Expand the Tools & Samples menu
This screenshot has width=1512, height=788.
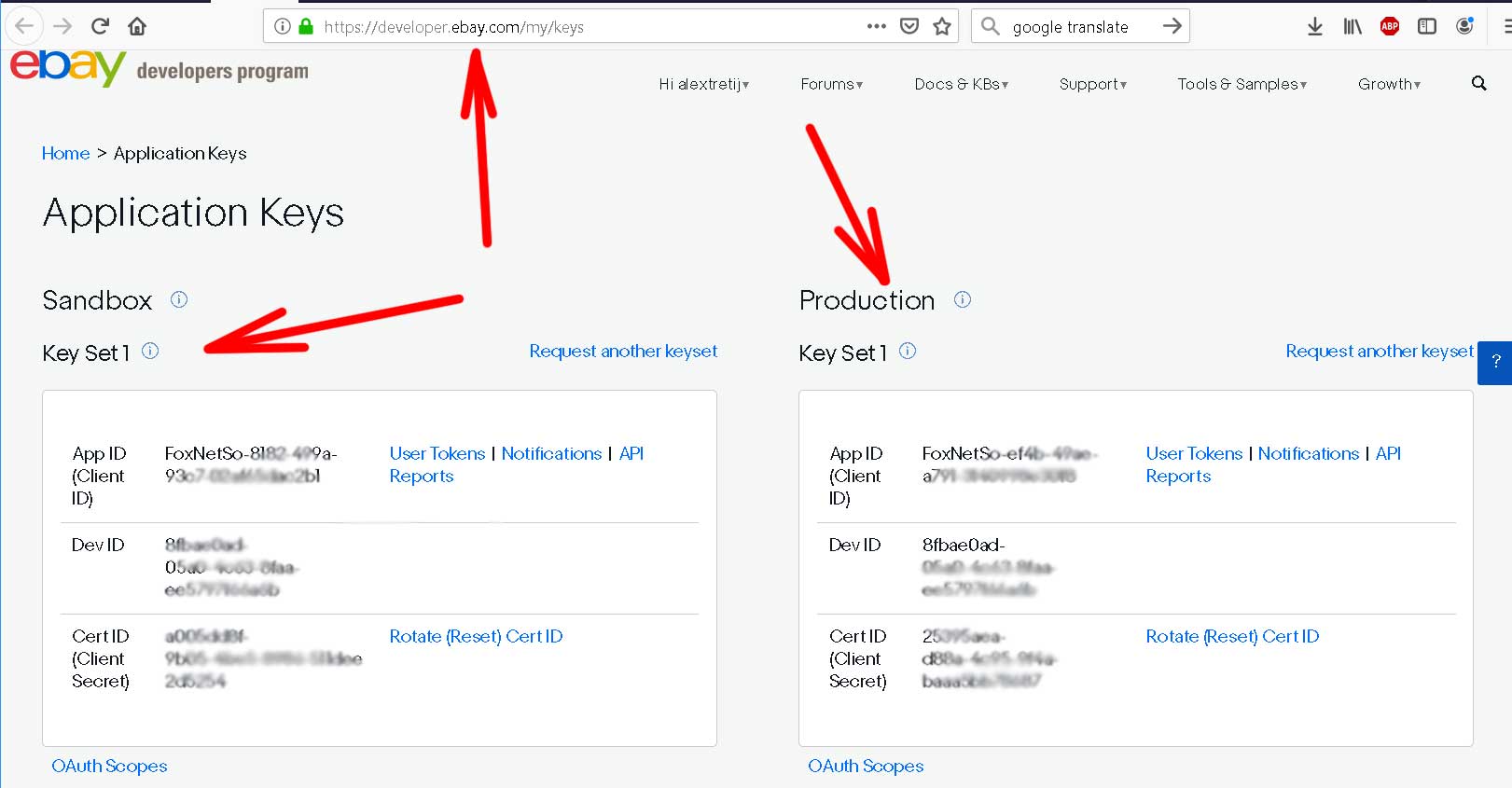point(1242,84)
